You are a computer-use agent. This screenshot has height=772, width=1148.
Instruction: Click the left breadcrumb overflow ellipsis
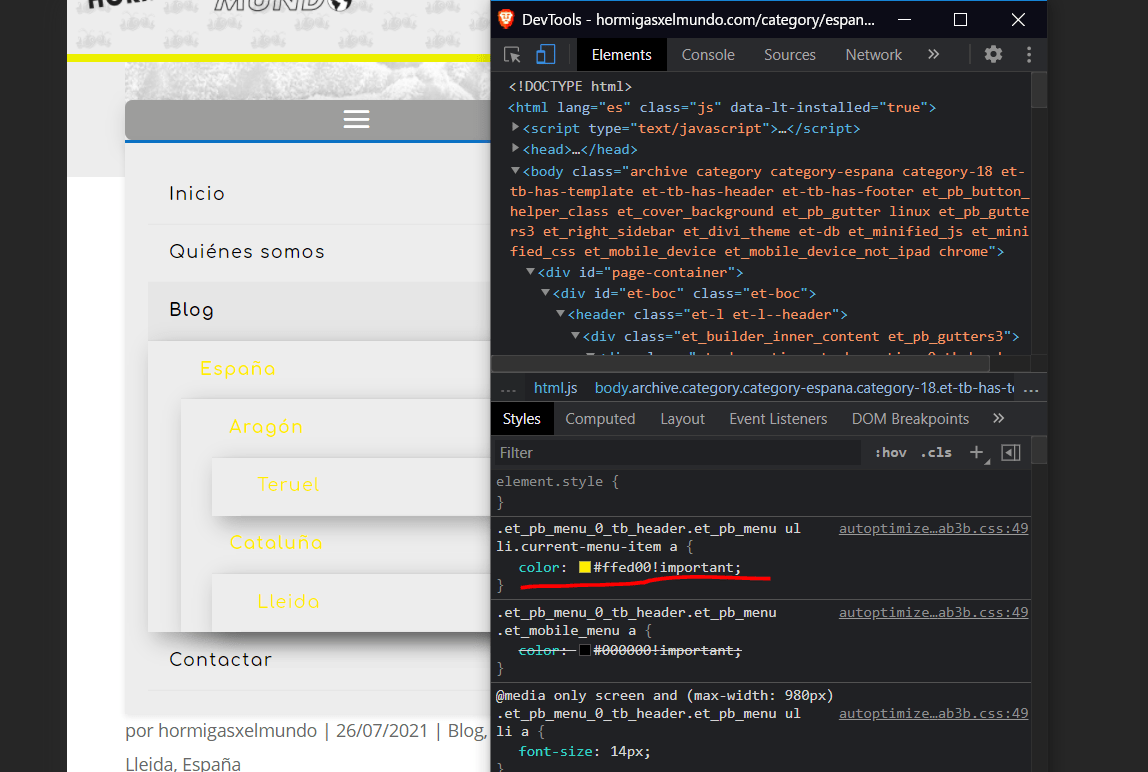click(x=508, y=389)
